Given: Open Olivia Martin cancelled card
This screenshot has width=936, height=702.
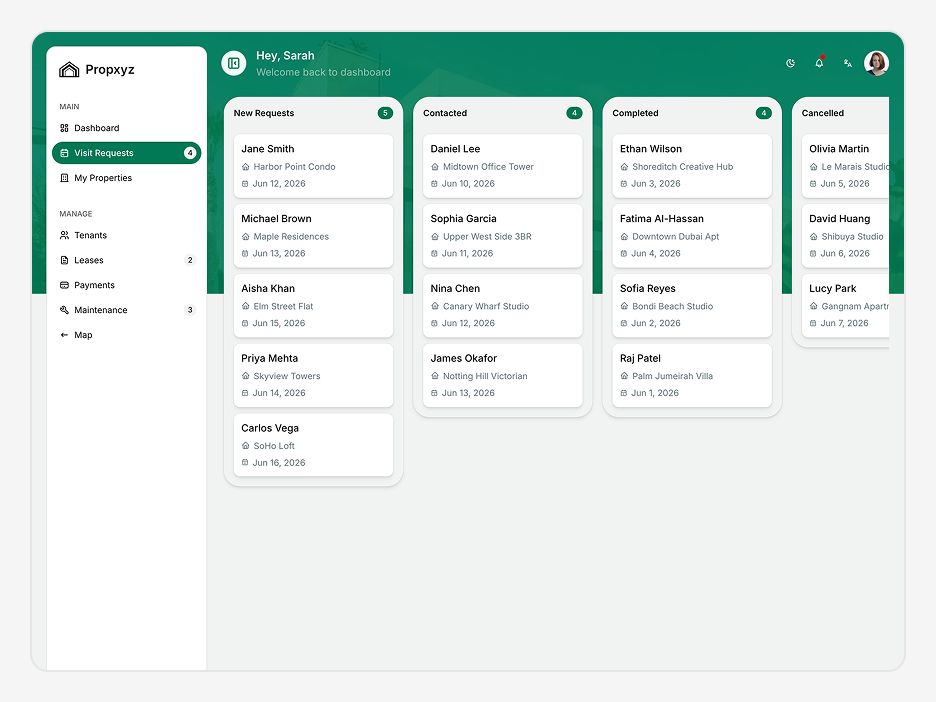Looking at the screenshot, I should 845,166.
